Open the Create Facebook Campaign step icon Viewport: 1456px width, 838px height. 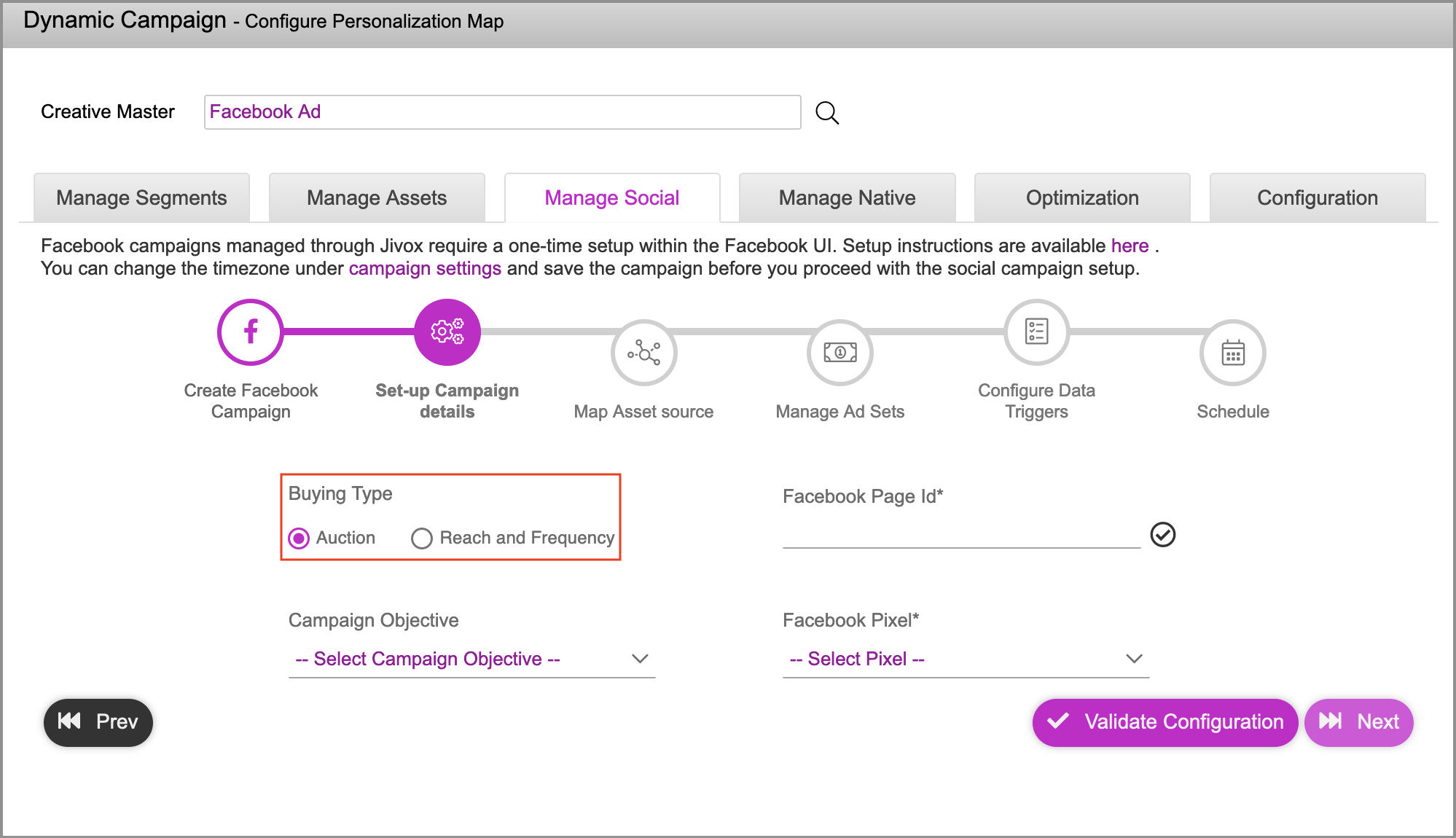251,332
